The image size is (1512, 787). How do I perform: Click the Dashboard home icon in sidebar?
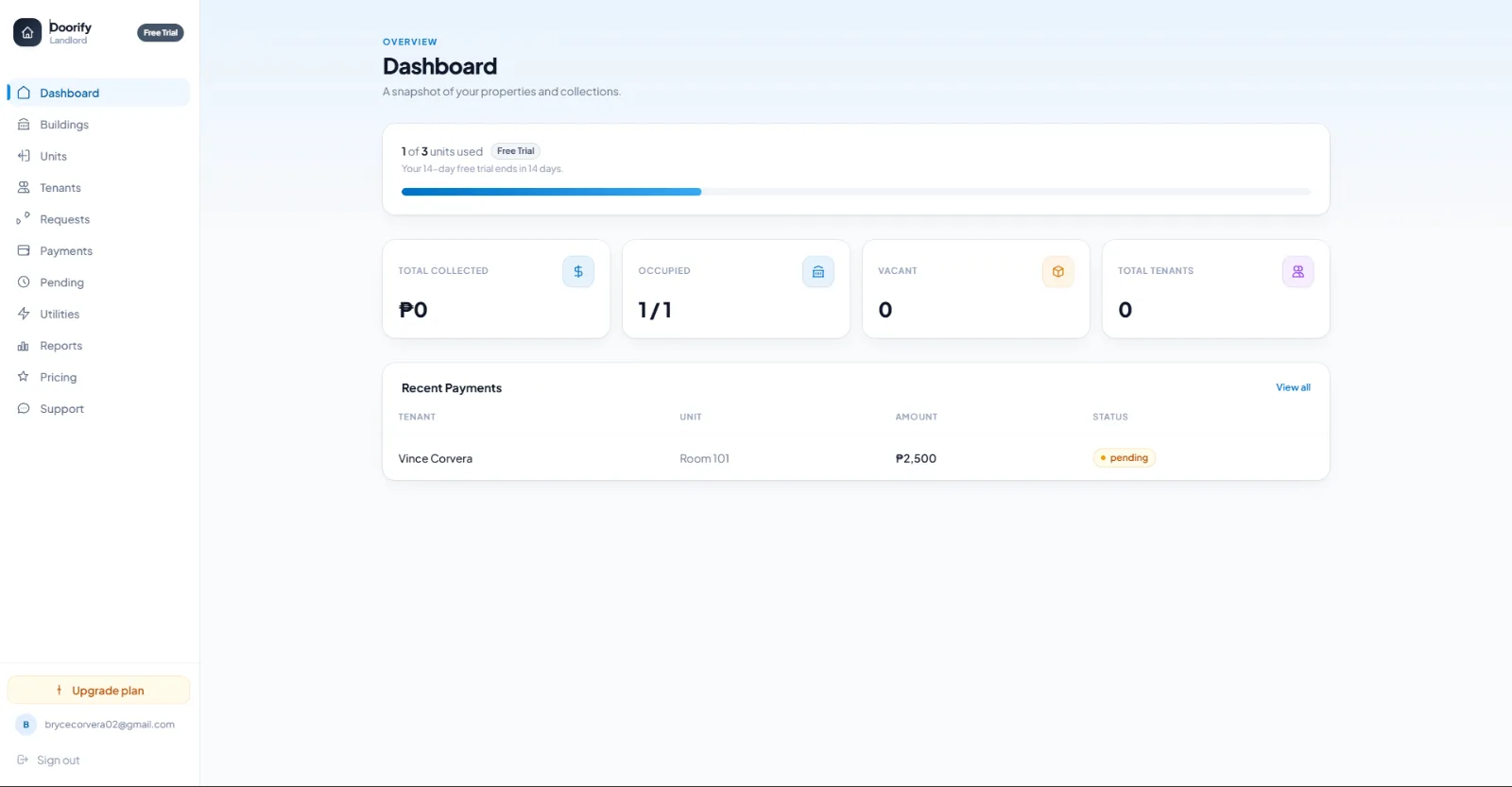[x=24, y=93]
